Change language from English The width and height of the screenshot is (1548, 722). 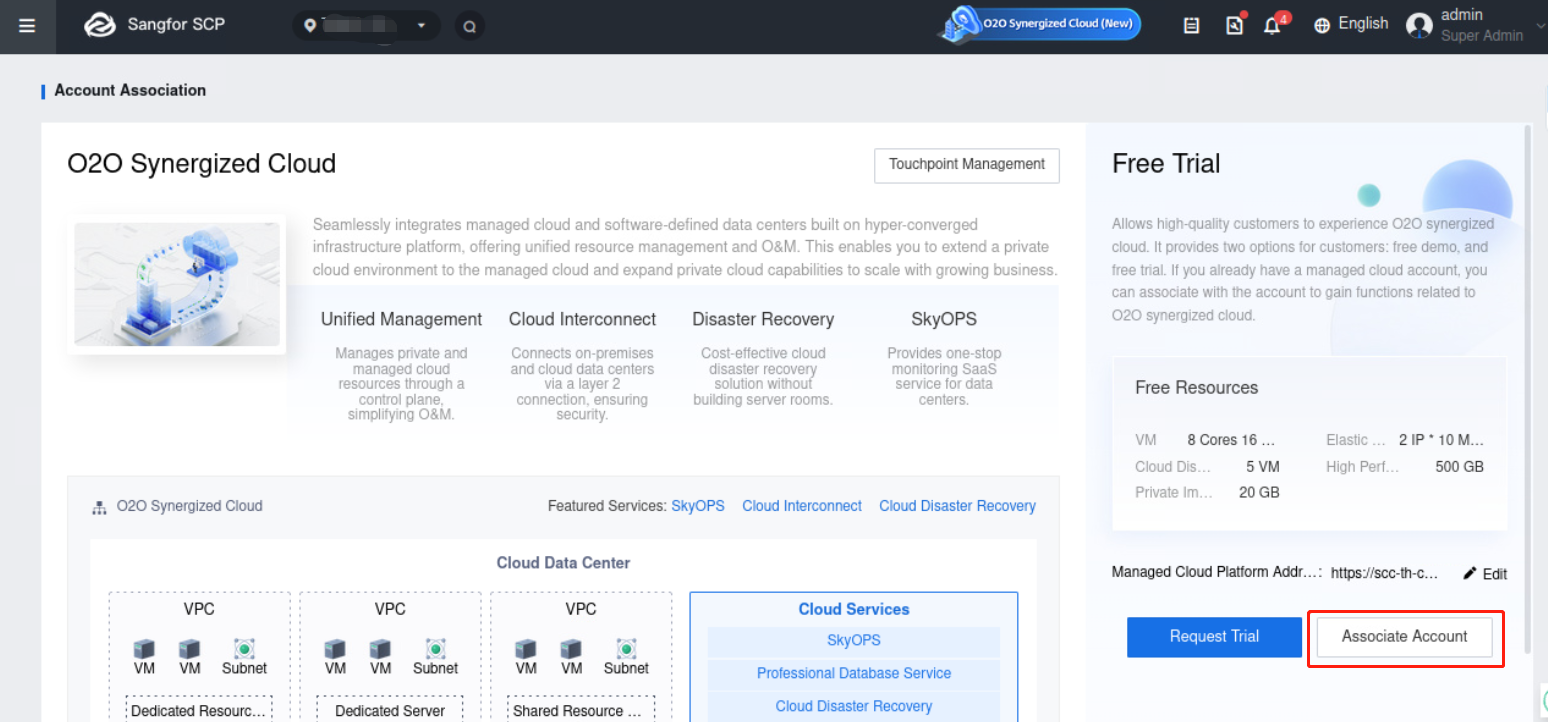1363,24
